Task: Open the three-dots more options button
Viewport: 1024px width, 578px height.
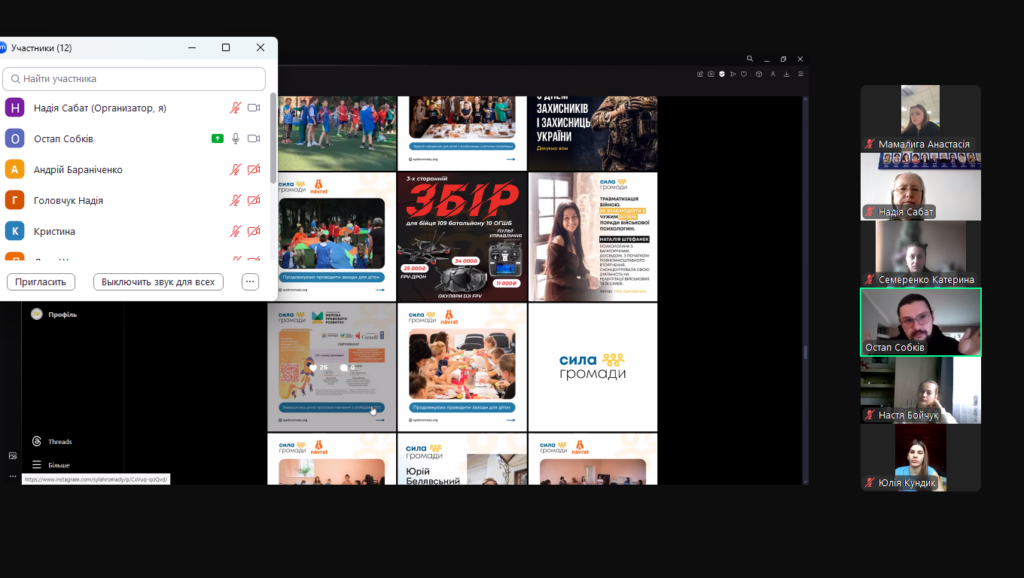Action: [x=250, y=281]
